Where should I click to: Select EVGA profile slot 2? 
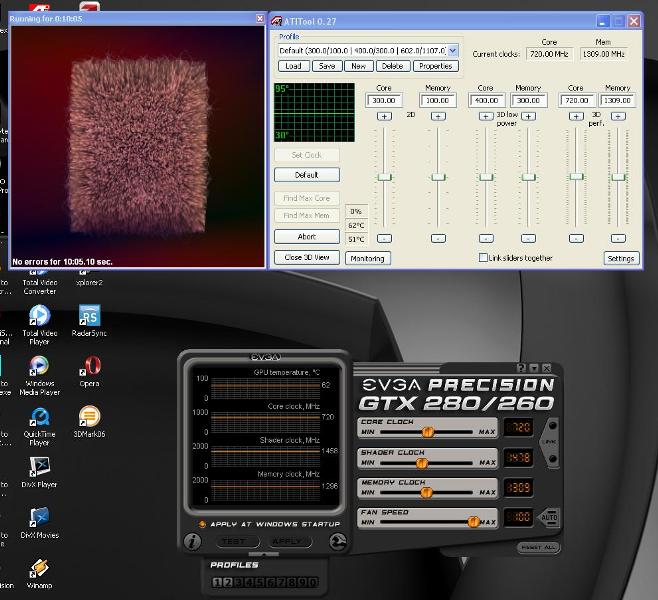(227, 582)
